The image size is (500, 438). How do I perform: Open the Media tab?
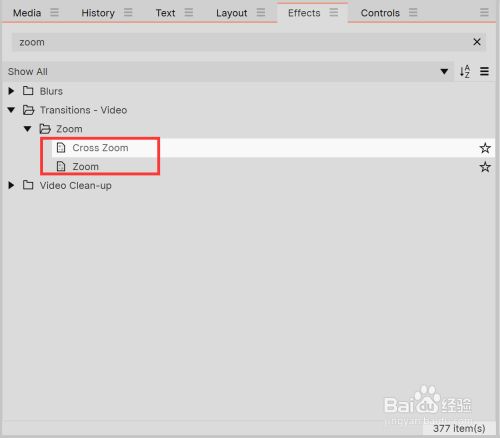pos(27,13)
